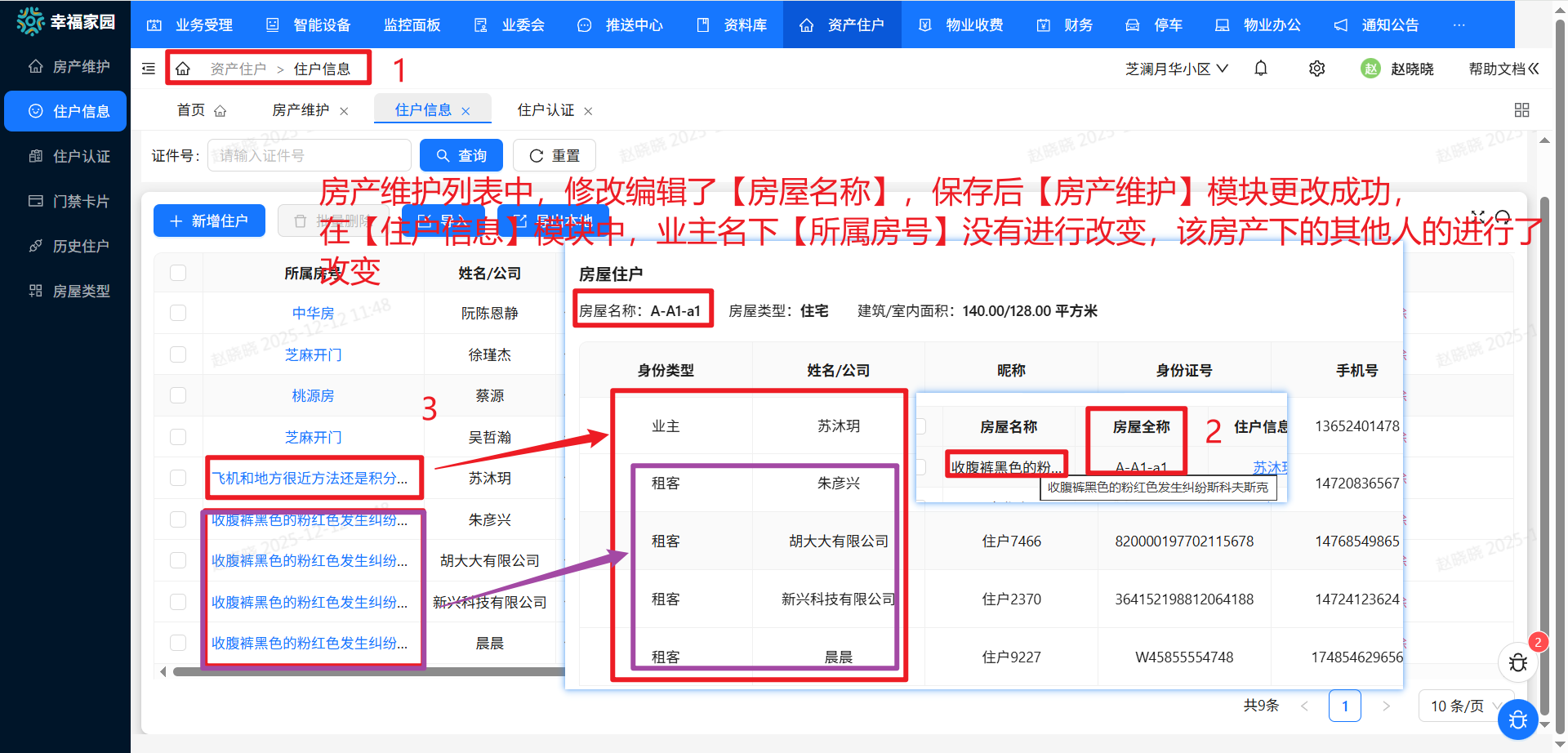The width and height of the screenshot is (1568, 753).
Task: Open settings via the gear icon
Action: [x=1316, y=69]
